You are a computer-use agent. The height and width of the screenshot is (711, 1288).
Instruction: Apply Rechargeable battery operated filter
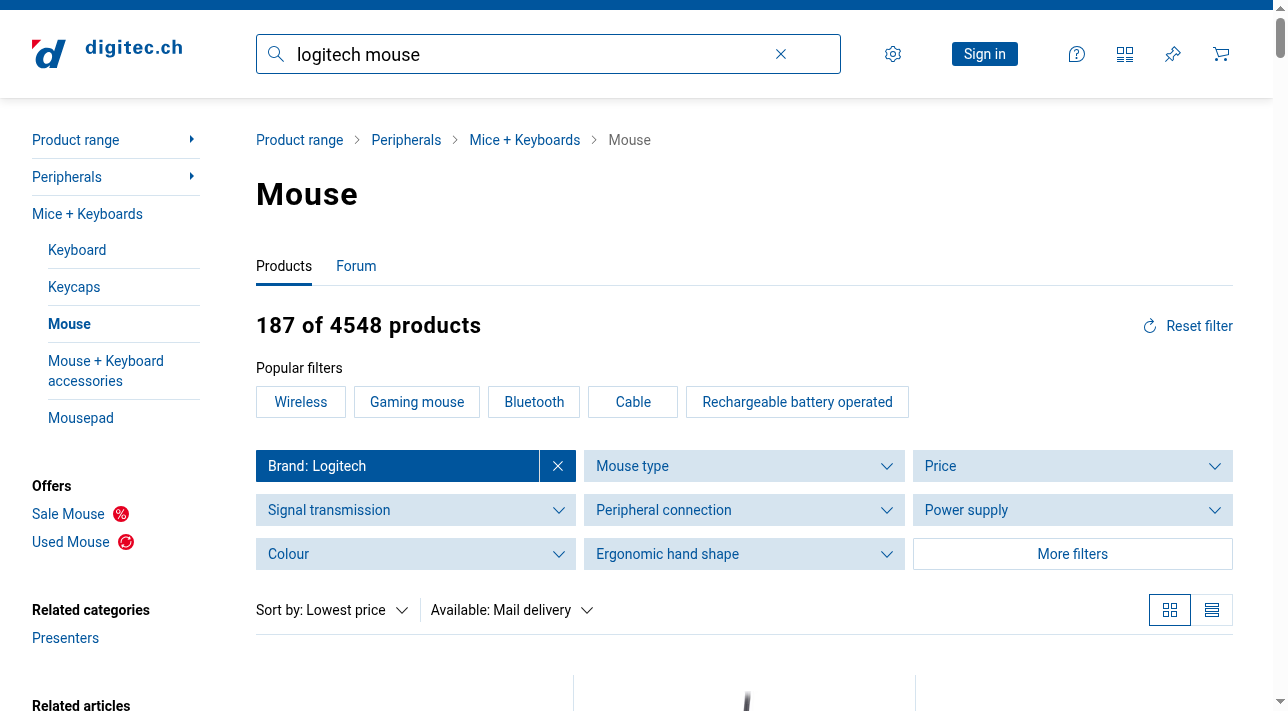pos(797,402)
